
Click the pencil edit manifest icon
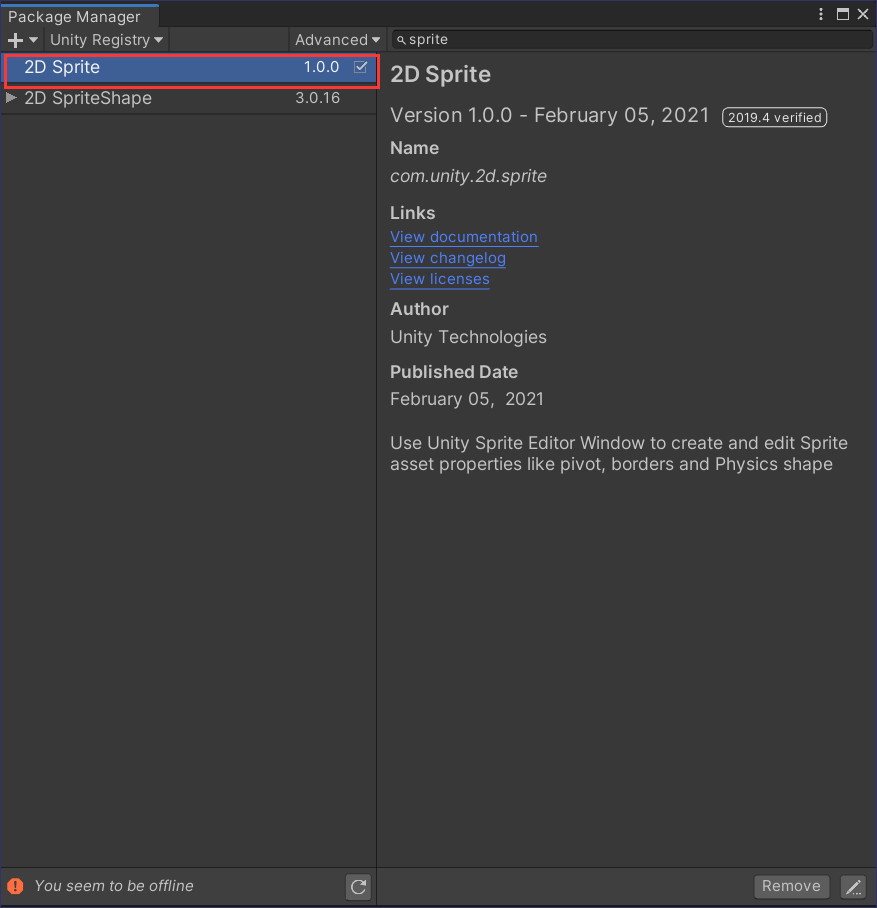(x=853, y=887)
